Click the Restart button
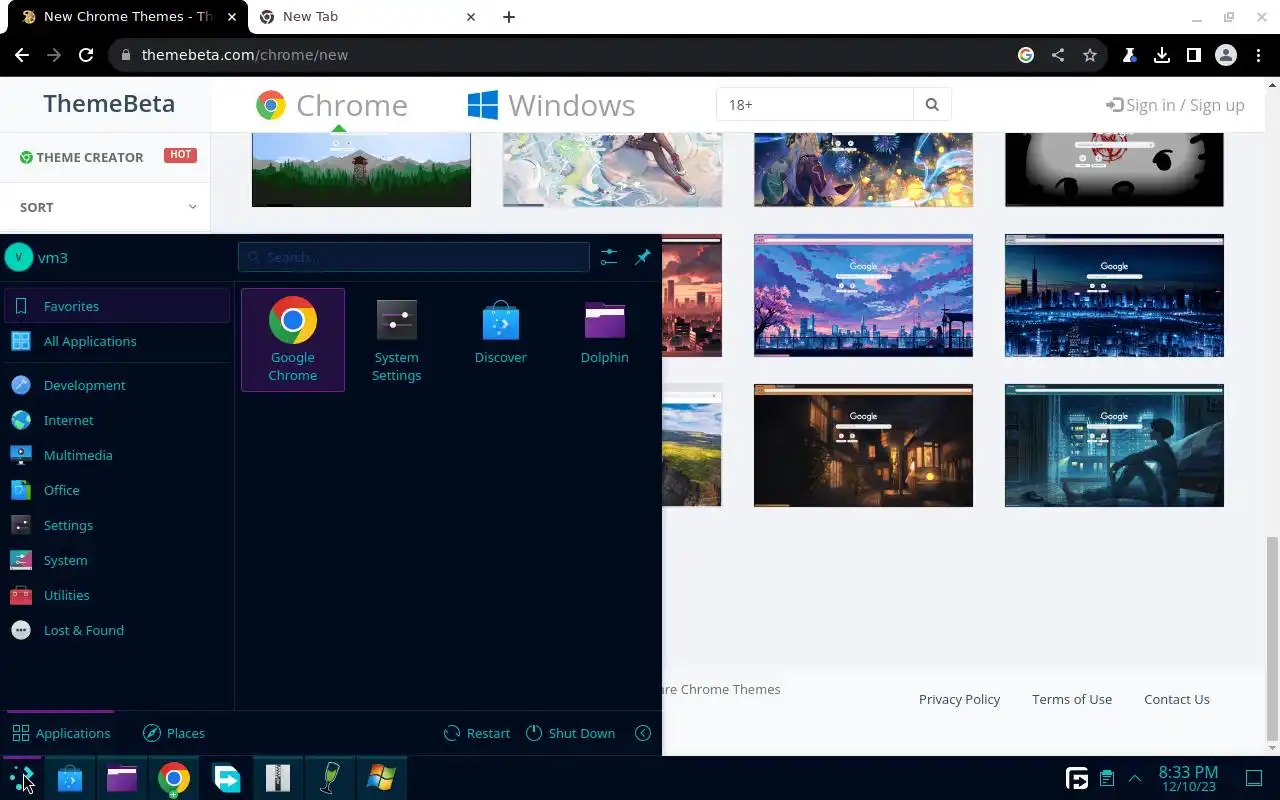This screenshot has height=800, width=1280. [x=477, y=733]
